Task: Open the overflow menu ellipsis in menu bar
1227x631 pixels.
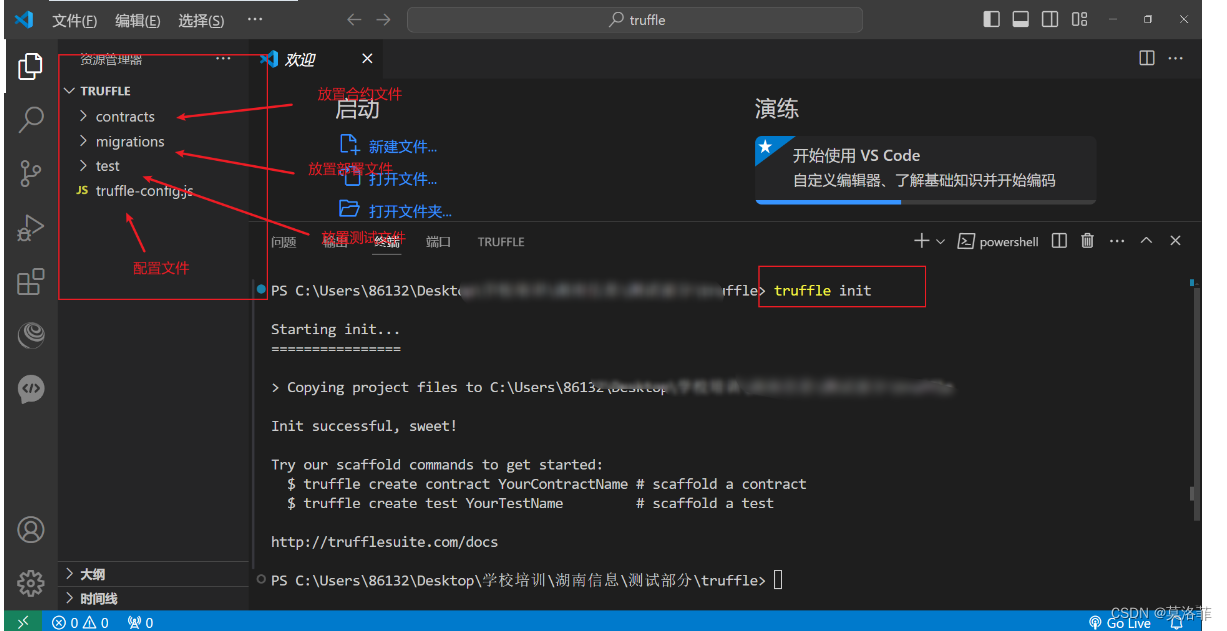Action: (255, 20)
